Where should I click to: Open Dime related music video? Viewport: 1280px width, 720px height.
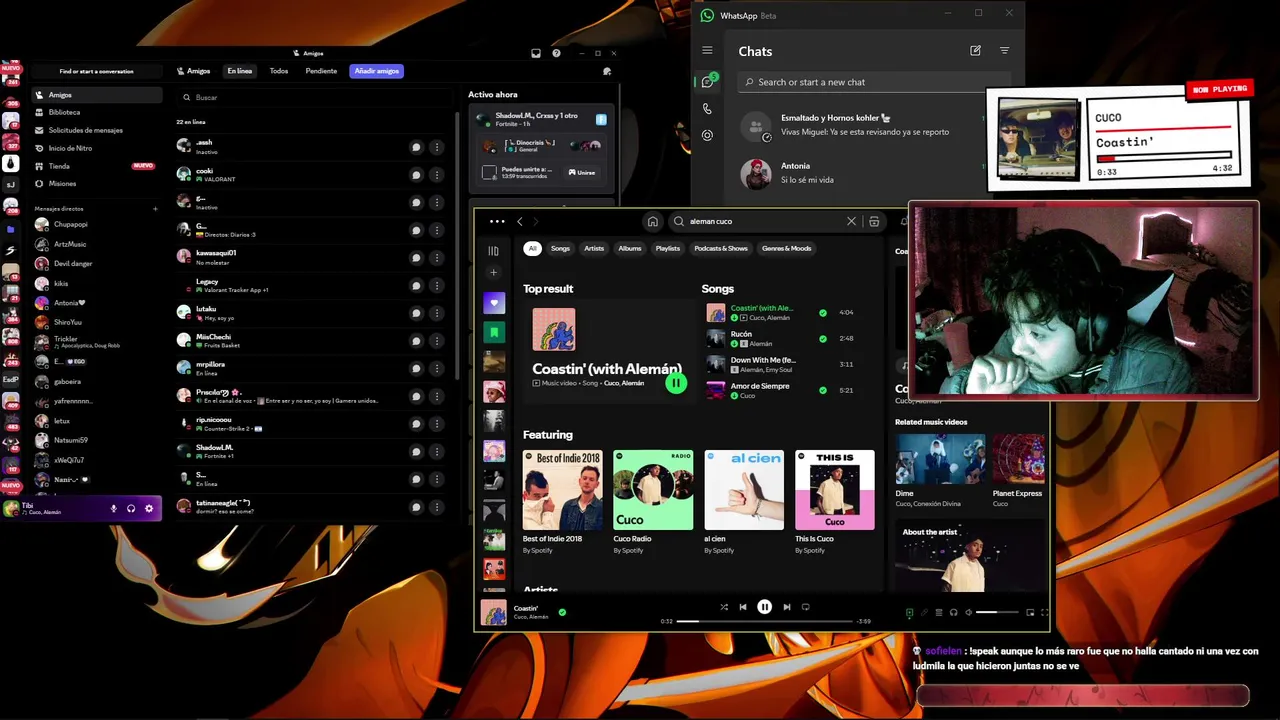940,470
